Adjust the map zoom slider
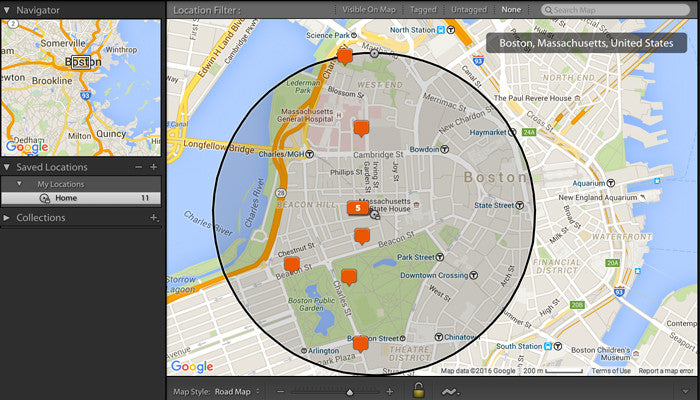700x400 pixels. [350, 392]
